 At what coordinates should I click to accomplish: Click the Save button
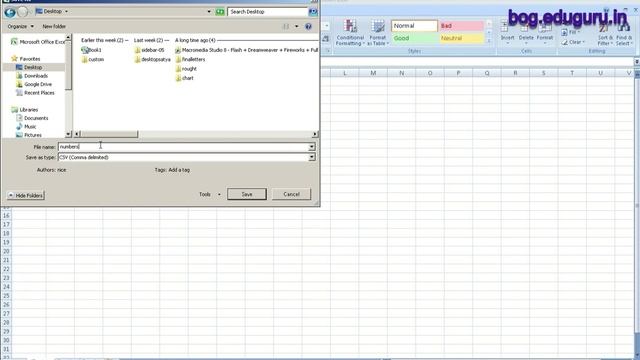tap(247, 194)
